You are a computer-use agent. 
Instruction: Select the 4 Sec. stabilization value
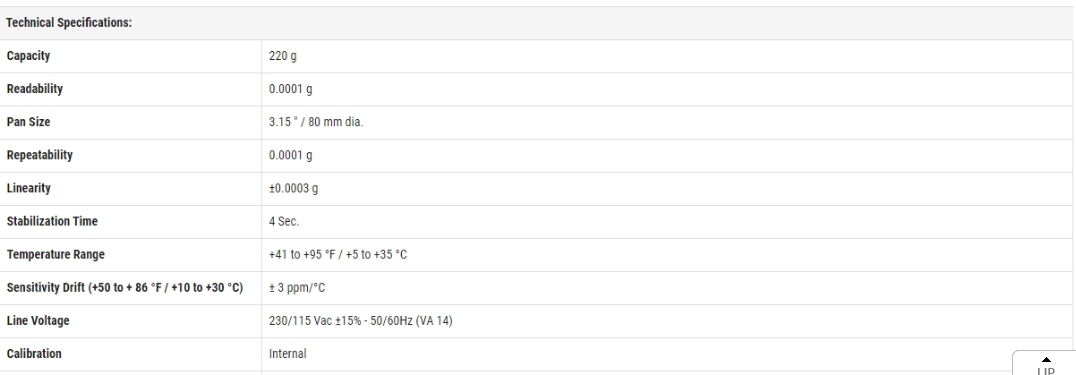tap(284, 221)
